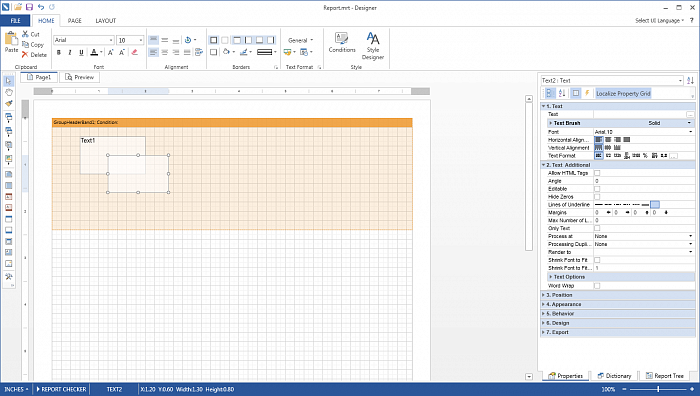Toggle italic formatting
Screen dimensions: 700x396
(x=70, y=52)
